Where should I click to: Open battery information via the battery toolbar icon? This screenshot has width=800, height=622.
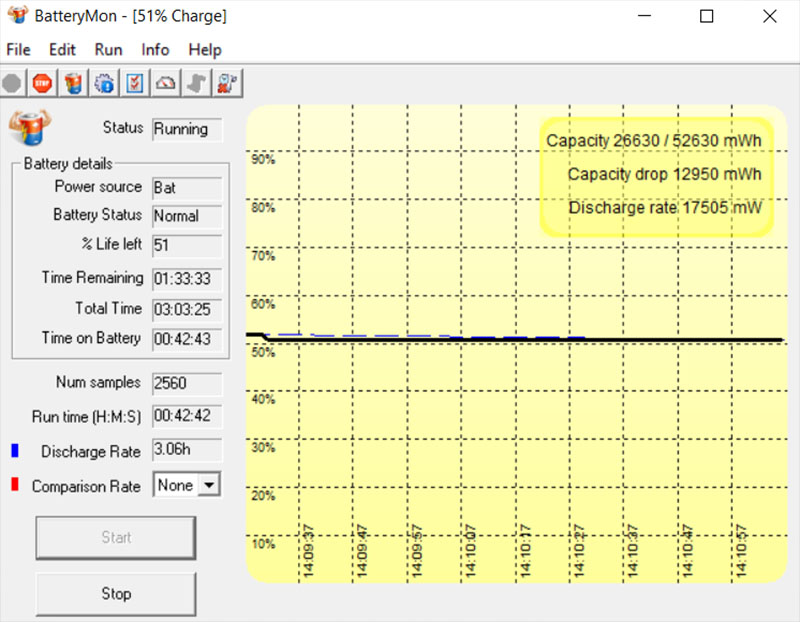[x=73, y=83]
